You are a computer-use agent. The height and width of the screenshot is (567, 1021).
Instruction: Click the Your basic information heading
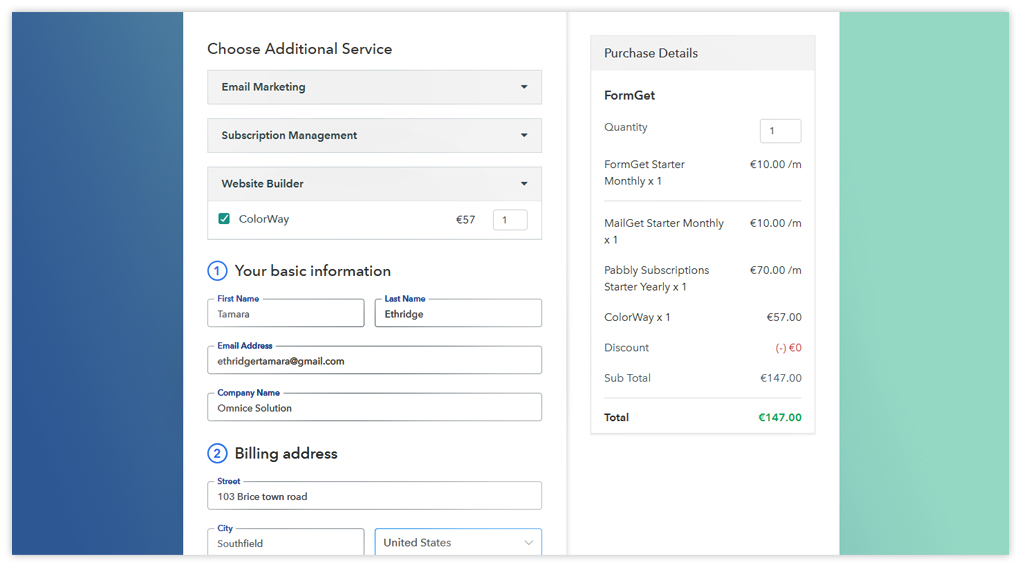pyautogui.click(x=313, y=271)
